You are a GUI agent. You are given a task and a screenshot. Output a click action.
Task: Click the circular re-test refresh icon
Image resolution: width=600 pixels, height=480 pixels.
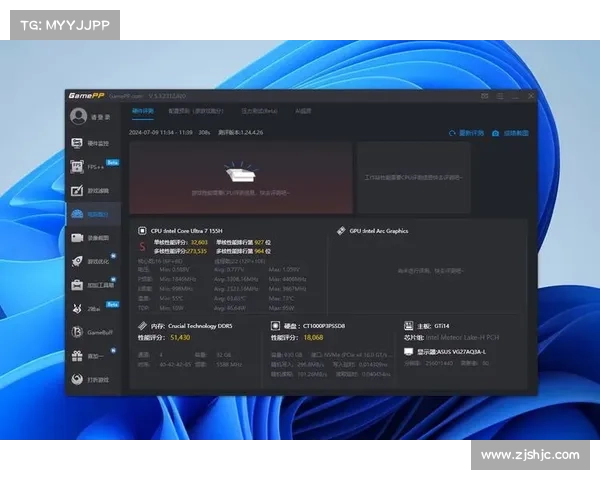(452, 133)
